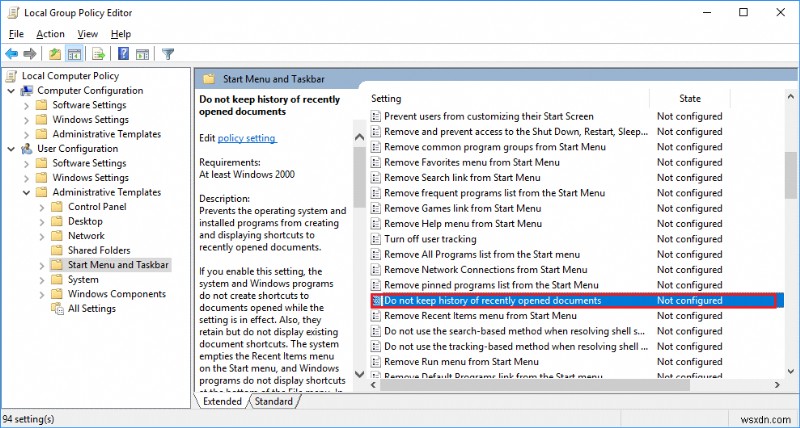The width and height of the screenshot is (800, 428).
Task: Click the description pane scroll down arrow
Action: pyautogui.click(x=359, y=374)
